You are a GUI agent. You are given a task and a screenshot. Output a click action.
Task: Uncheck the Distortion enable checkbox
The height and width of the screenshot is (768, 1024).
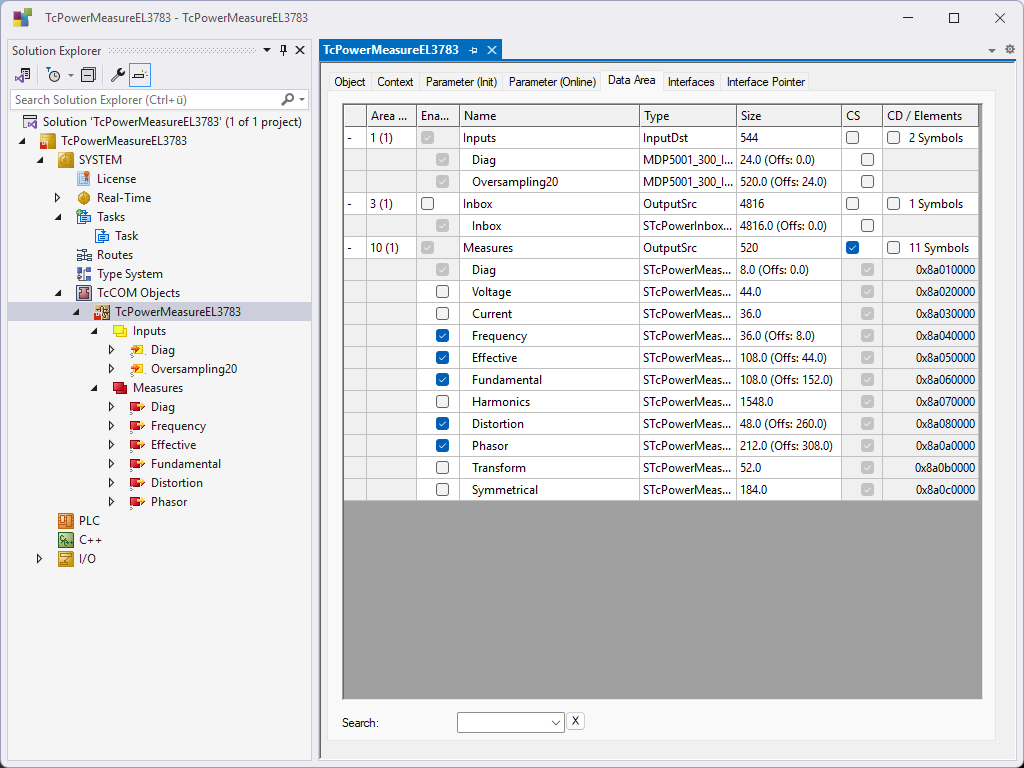point(442,424)
